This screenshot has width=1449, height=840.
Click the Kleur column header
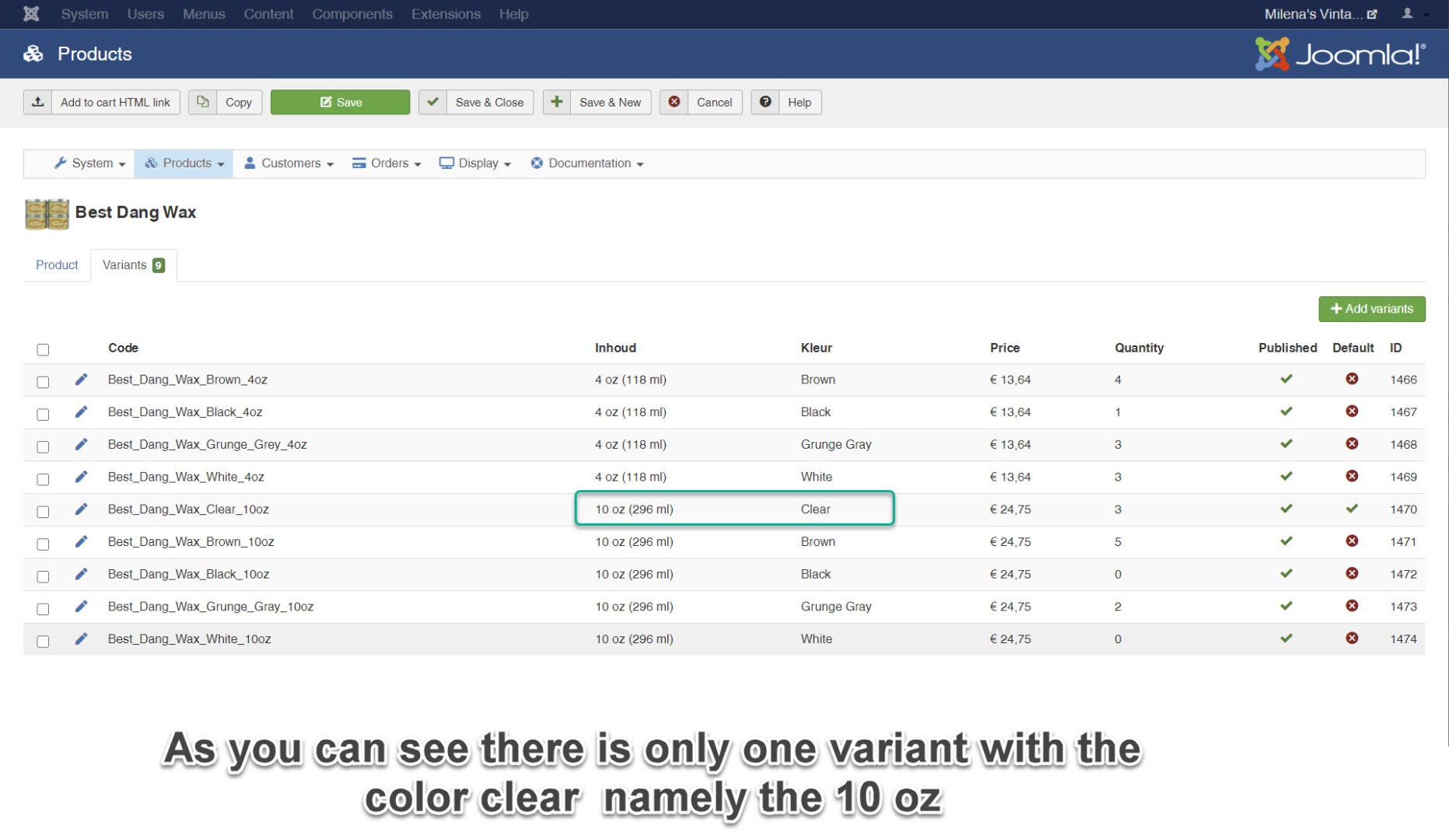(x=817, y=348)
